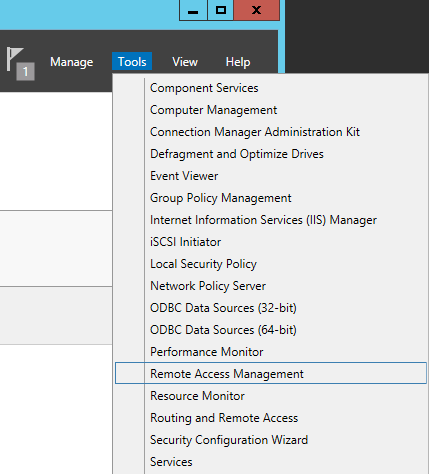Open Computer Management
Image resolution: width=429 pixels, height=474 pixels.
pos(213,110)
